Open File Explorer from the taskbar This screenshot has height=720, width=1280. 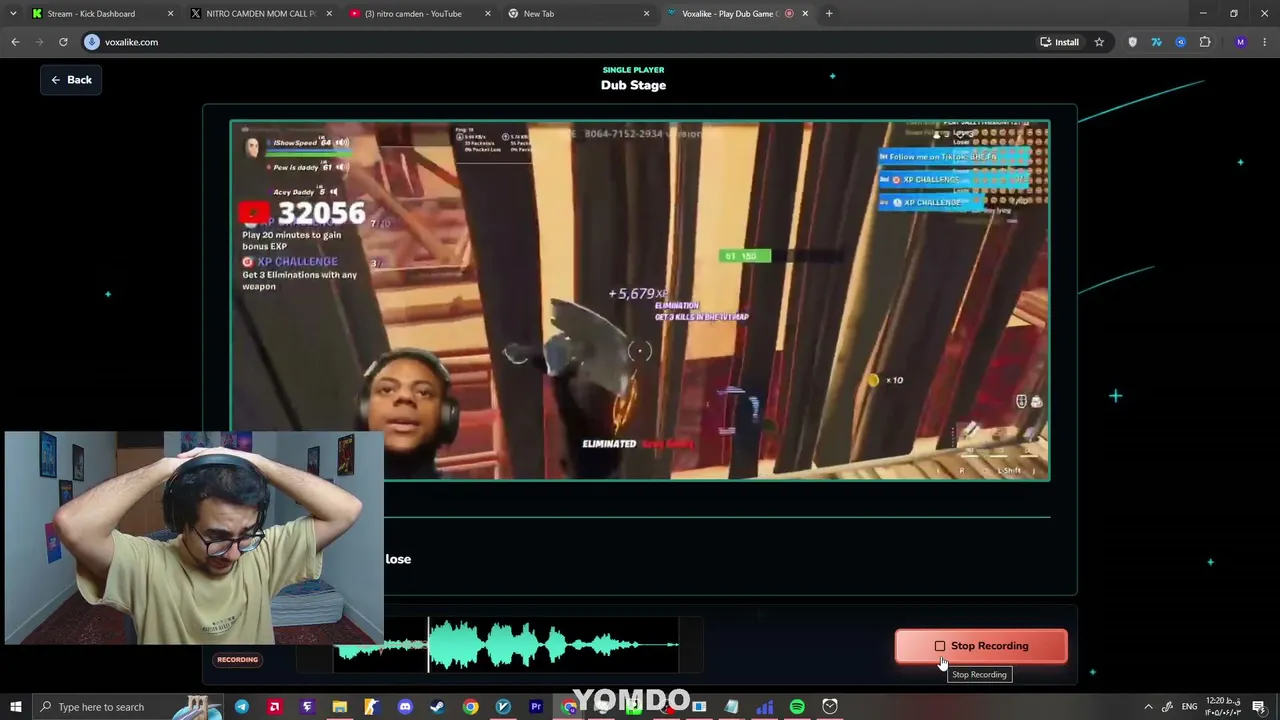tap(340, 707)
